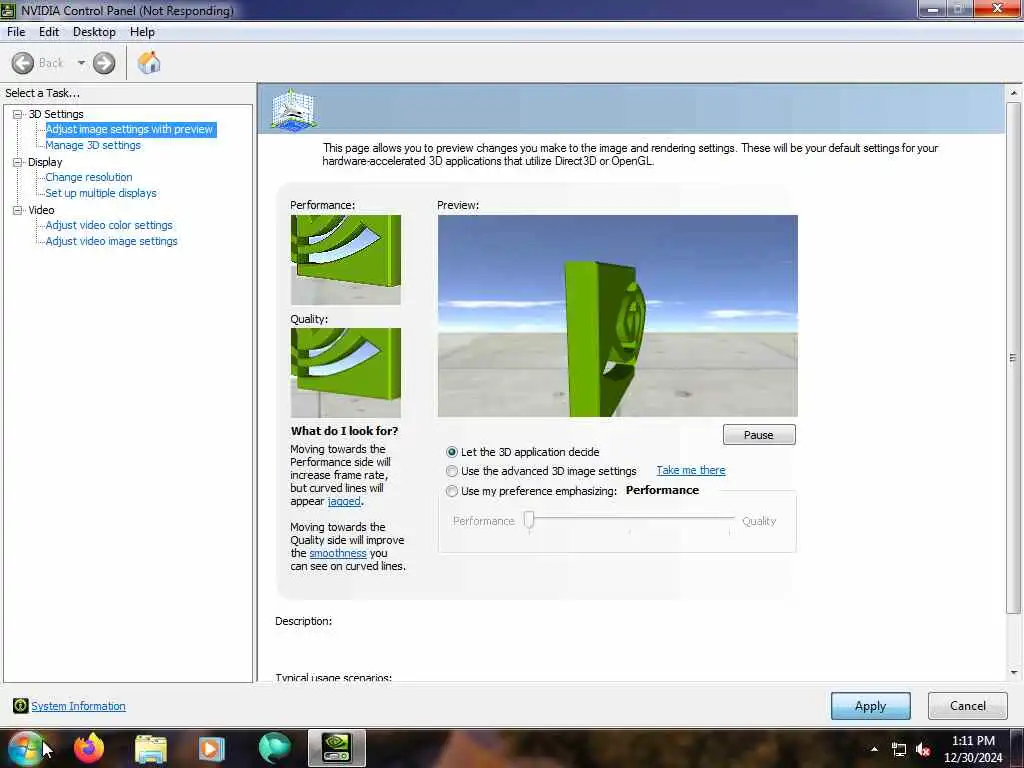Collapse the Display tree node

click(18, 162)
